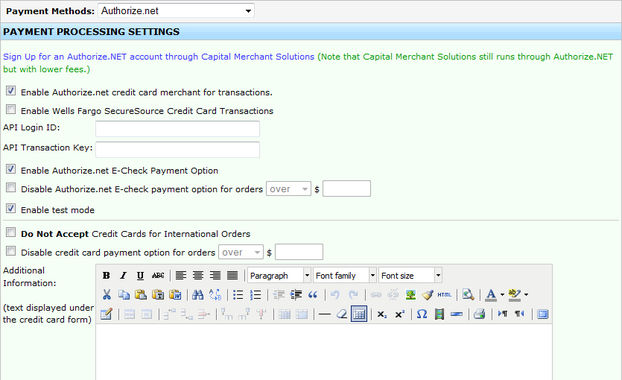
Task: Apply underline formatting
Action: coord(140,275)
